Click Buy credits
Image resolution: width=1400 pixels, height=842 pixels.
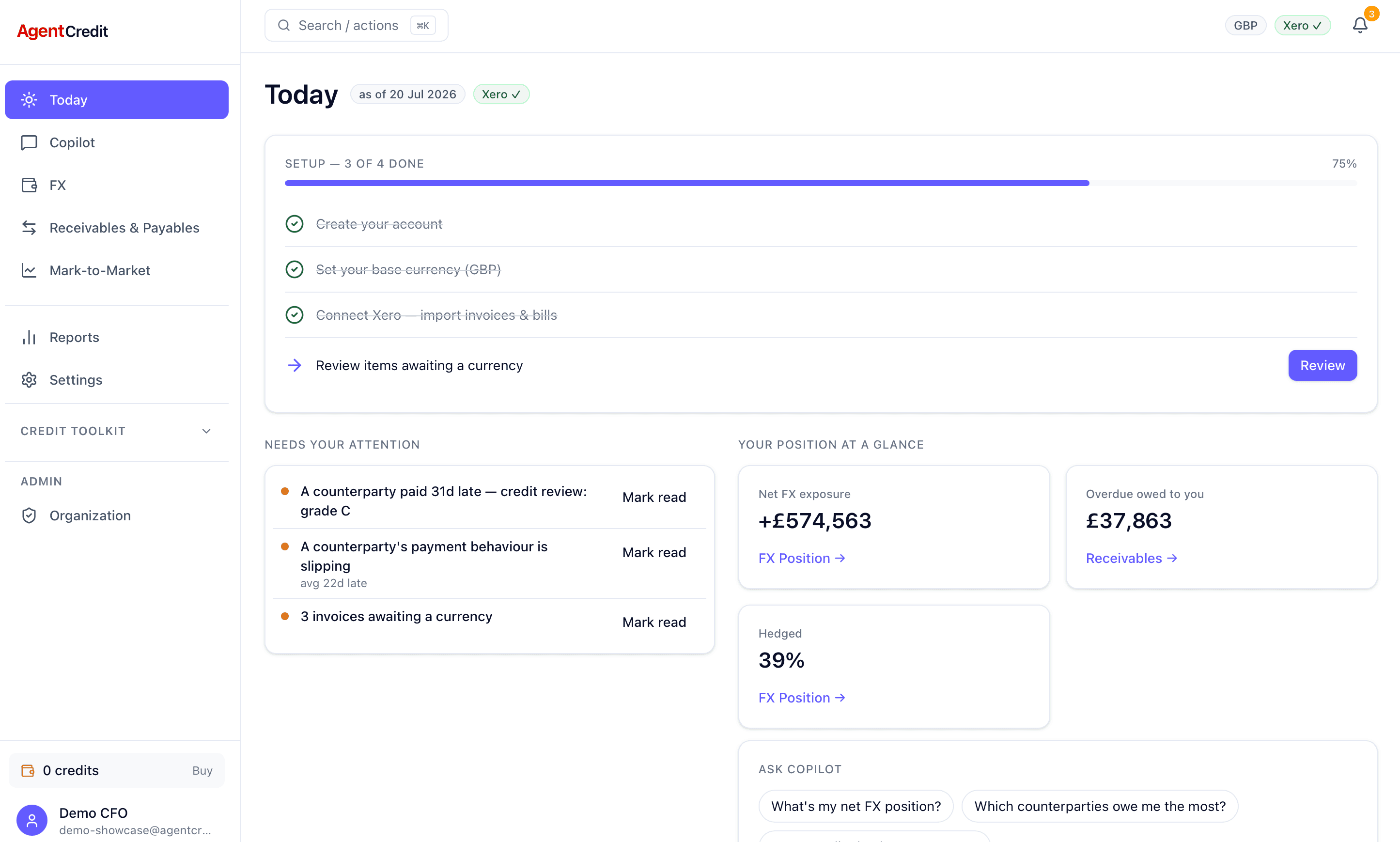202,770
